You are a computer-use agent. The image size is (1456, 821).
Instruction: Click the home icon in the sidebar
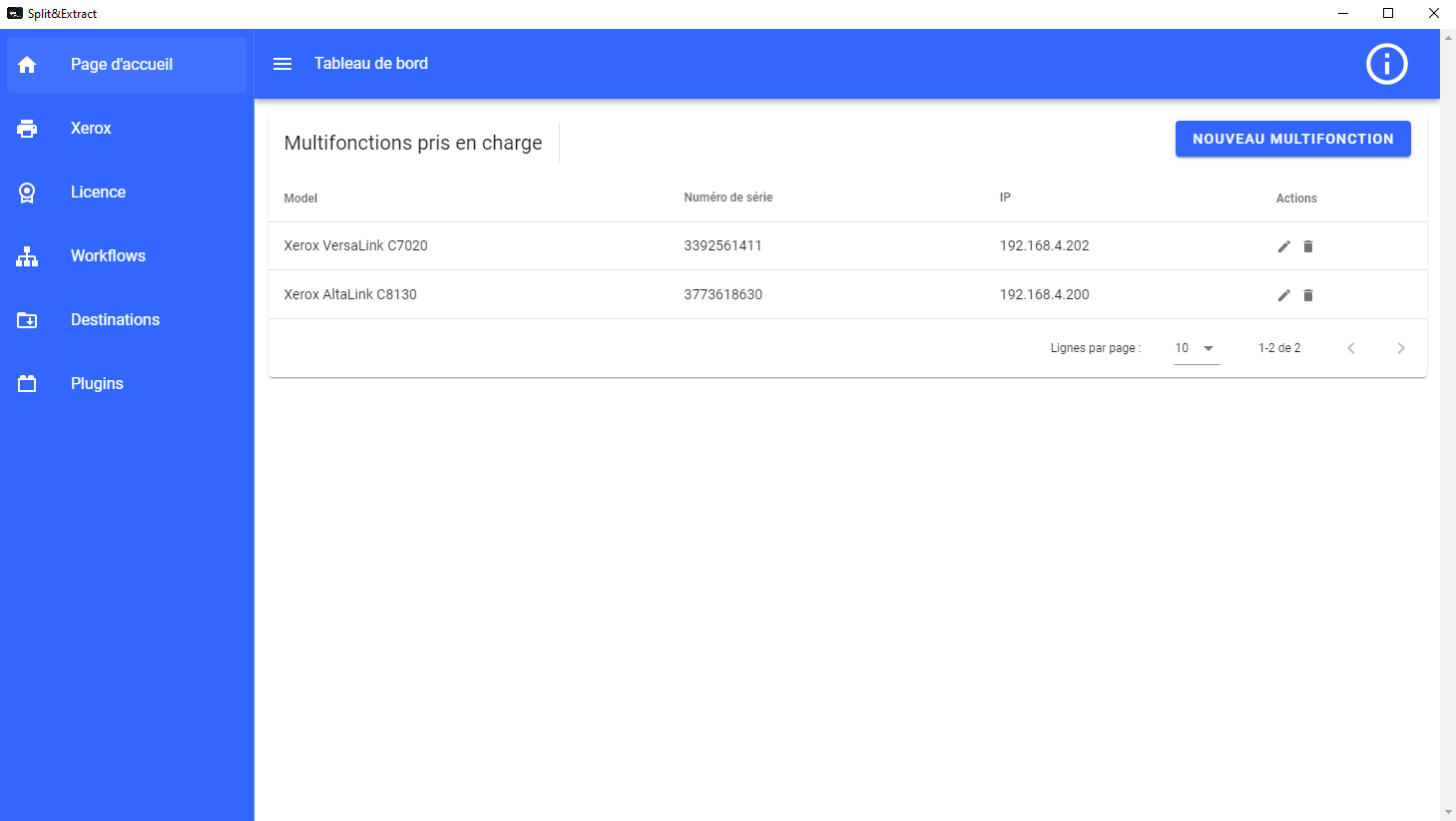click(27, 65)
